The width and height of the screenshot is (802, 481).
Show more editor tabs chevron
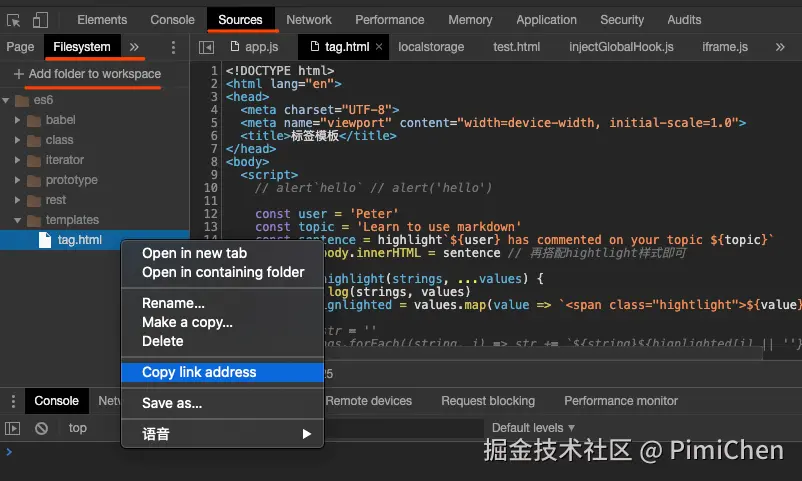pos(780,47)
